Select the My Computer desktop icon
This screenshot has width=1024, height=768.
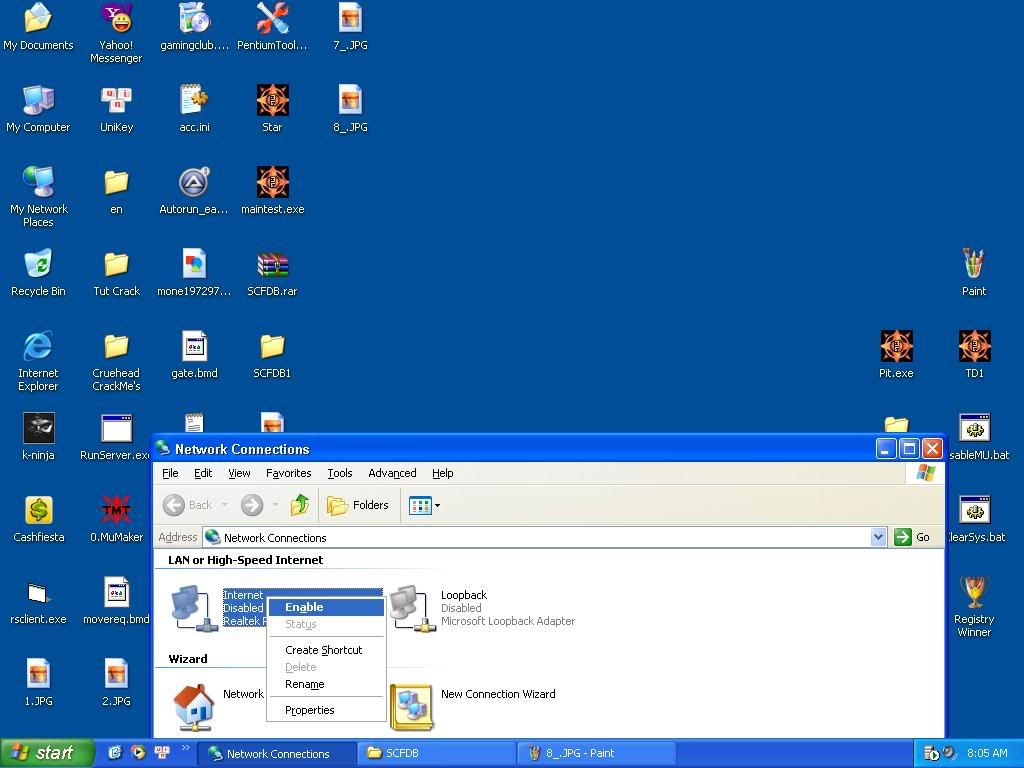click(x=38, y=108)
